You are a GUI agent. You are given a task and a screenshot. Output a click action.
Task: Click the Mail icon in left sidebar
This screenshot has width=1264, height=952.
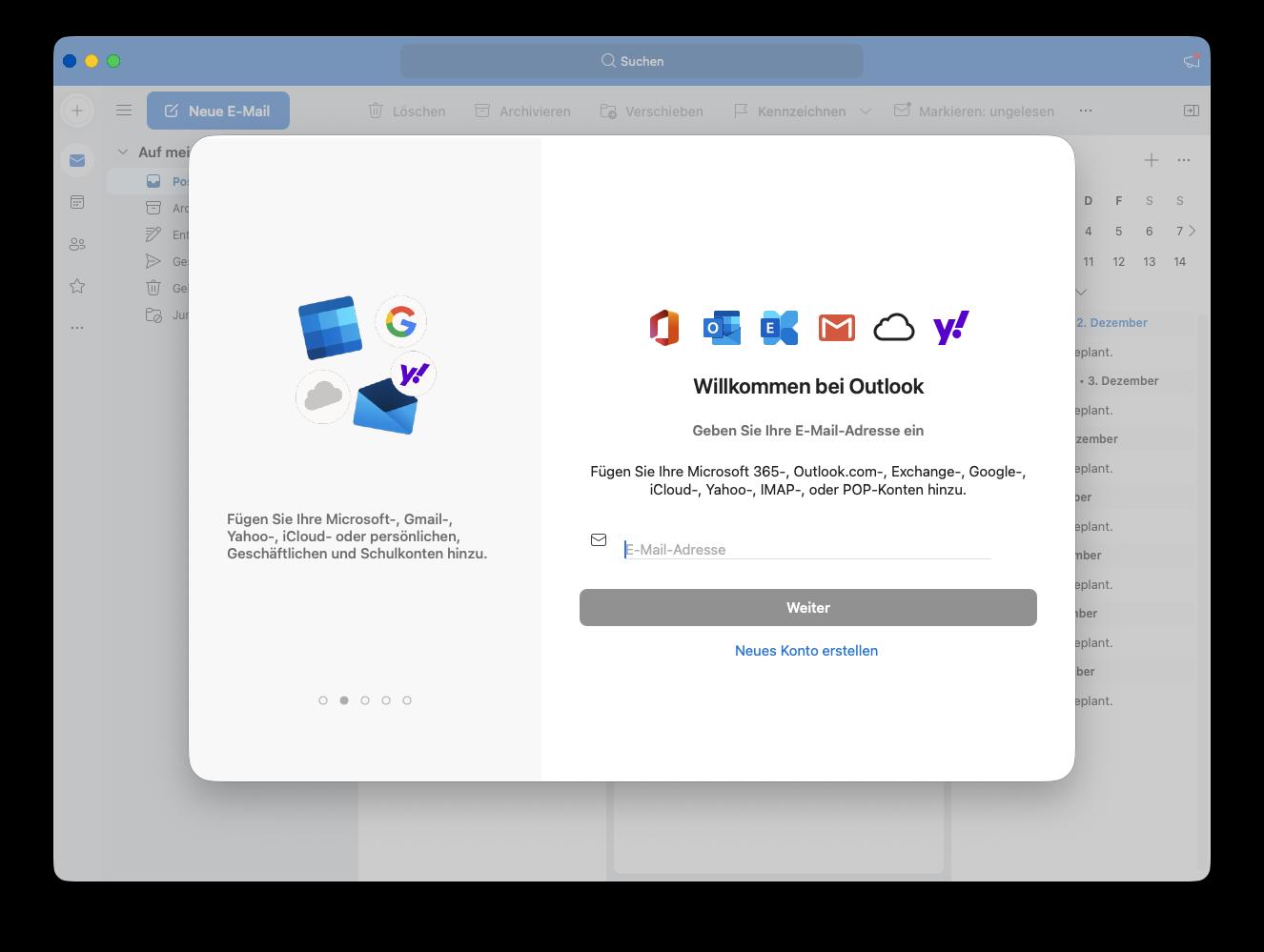point(77,160)
